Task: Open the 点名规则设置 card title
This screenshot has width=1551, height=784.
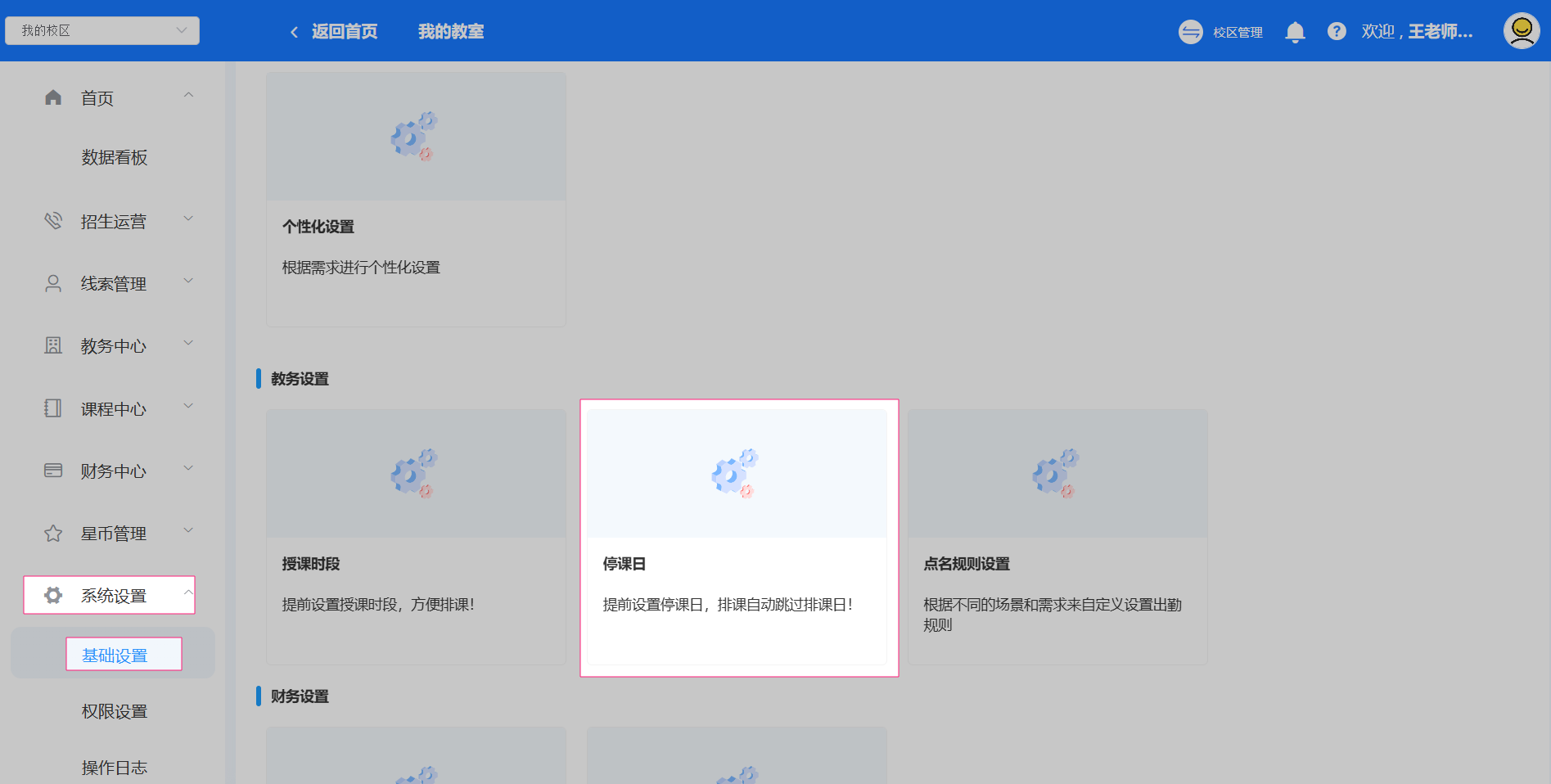Action: 967,564
